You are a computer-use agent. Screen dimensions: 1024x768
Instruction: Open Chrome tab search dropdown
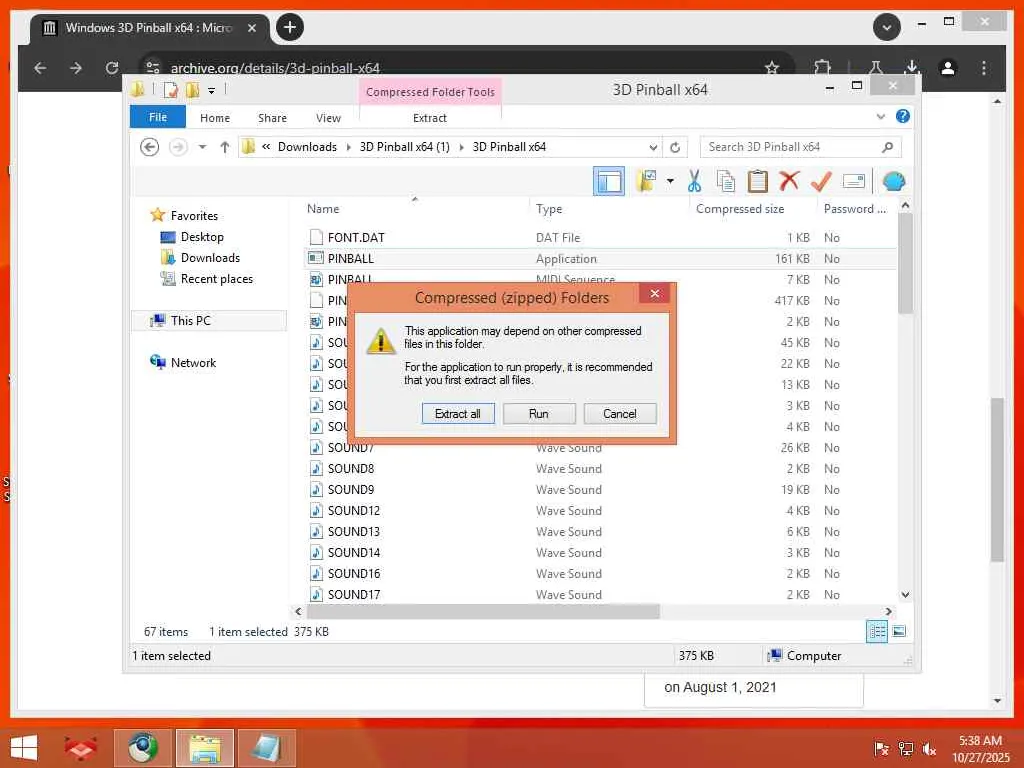(x=887, y=27)
